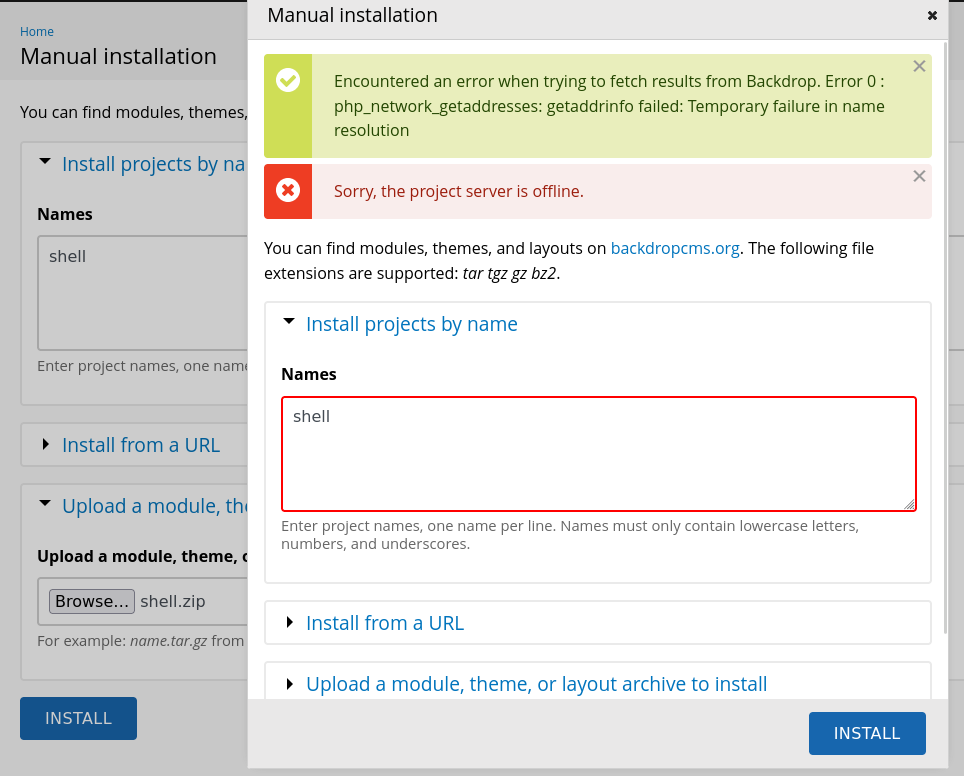Click the Names textarea in the dialog
The image size is (964, 776).
[598, 454]
